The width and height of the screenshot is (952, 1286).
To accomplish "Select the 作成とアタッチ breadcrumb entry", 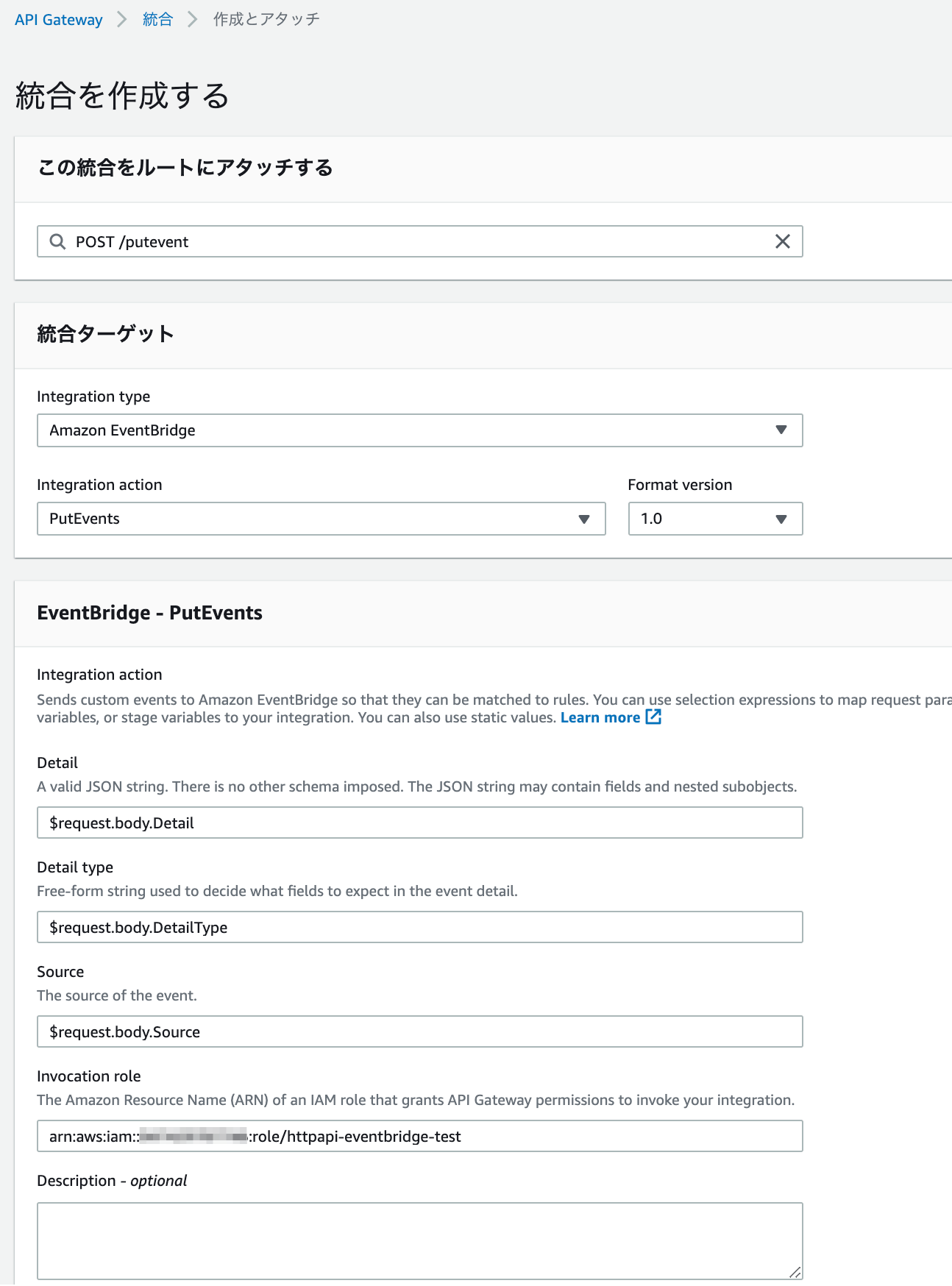I will [265, 19].
